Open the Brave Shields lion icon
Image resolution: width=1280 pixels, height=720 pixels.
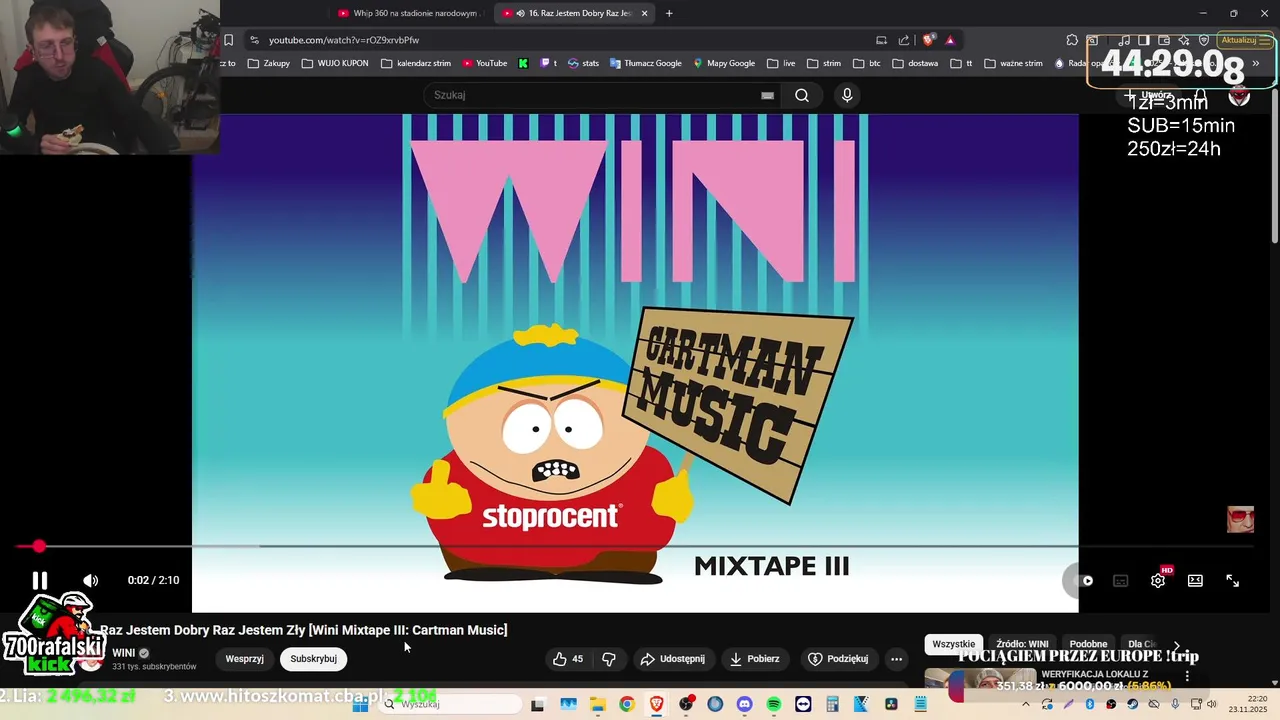(x=929, y=40)
